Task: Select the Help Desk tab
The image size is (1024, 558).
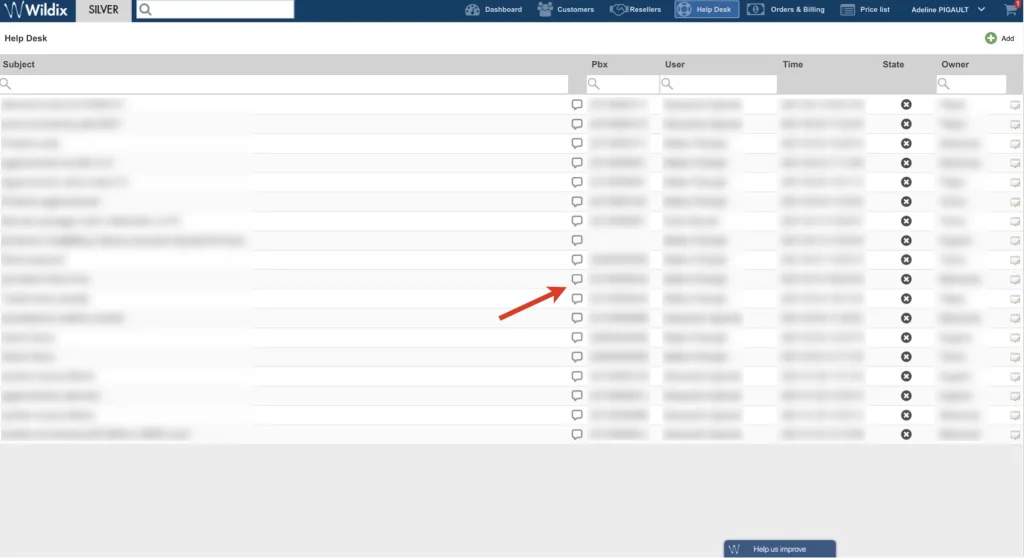Action: point(706,10)
